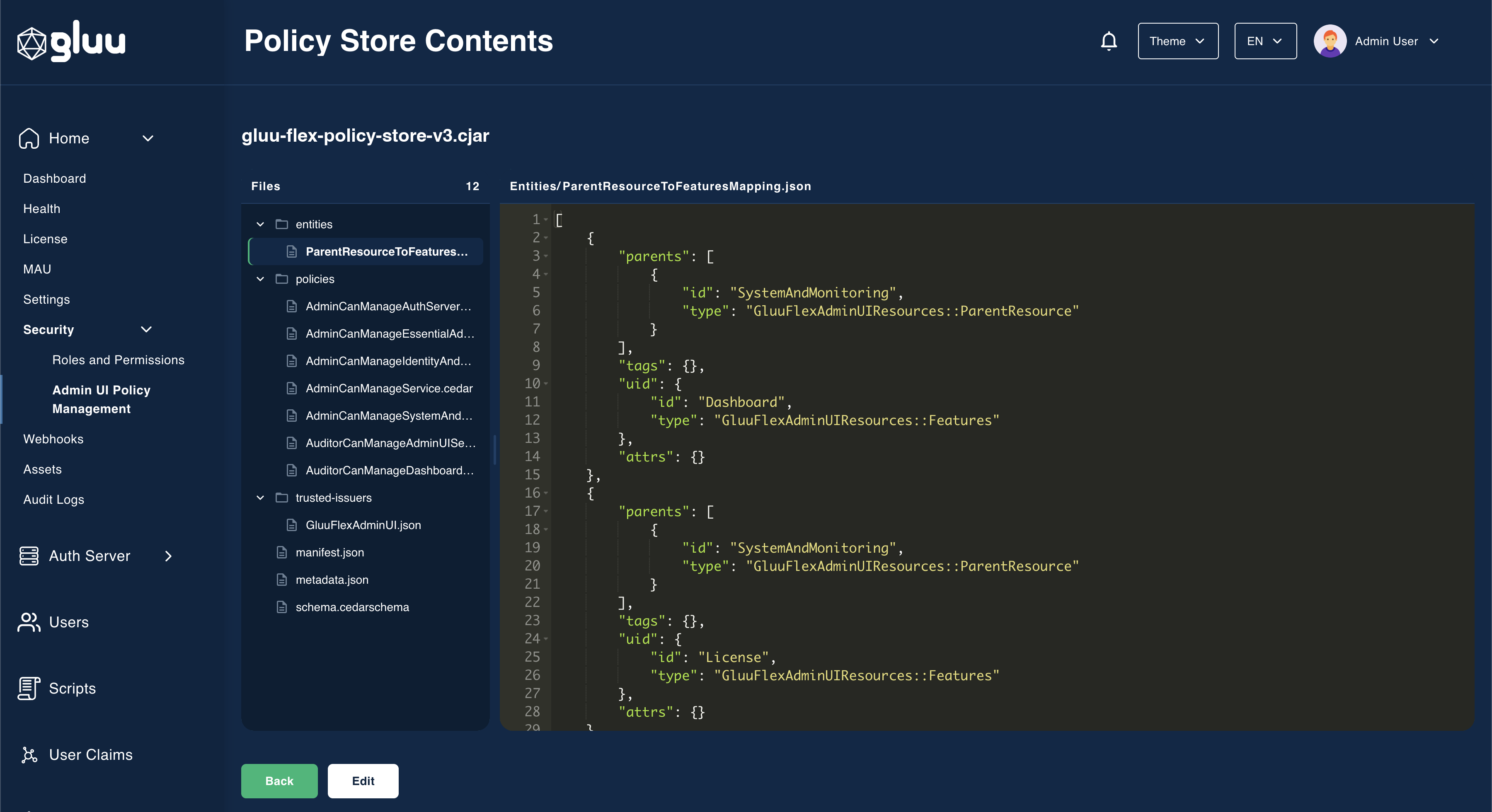Click the Entities/ParentResourceToFeaturesMapping.json file path header

tap(660, 186)
